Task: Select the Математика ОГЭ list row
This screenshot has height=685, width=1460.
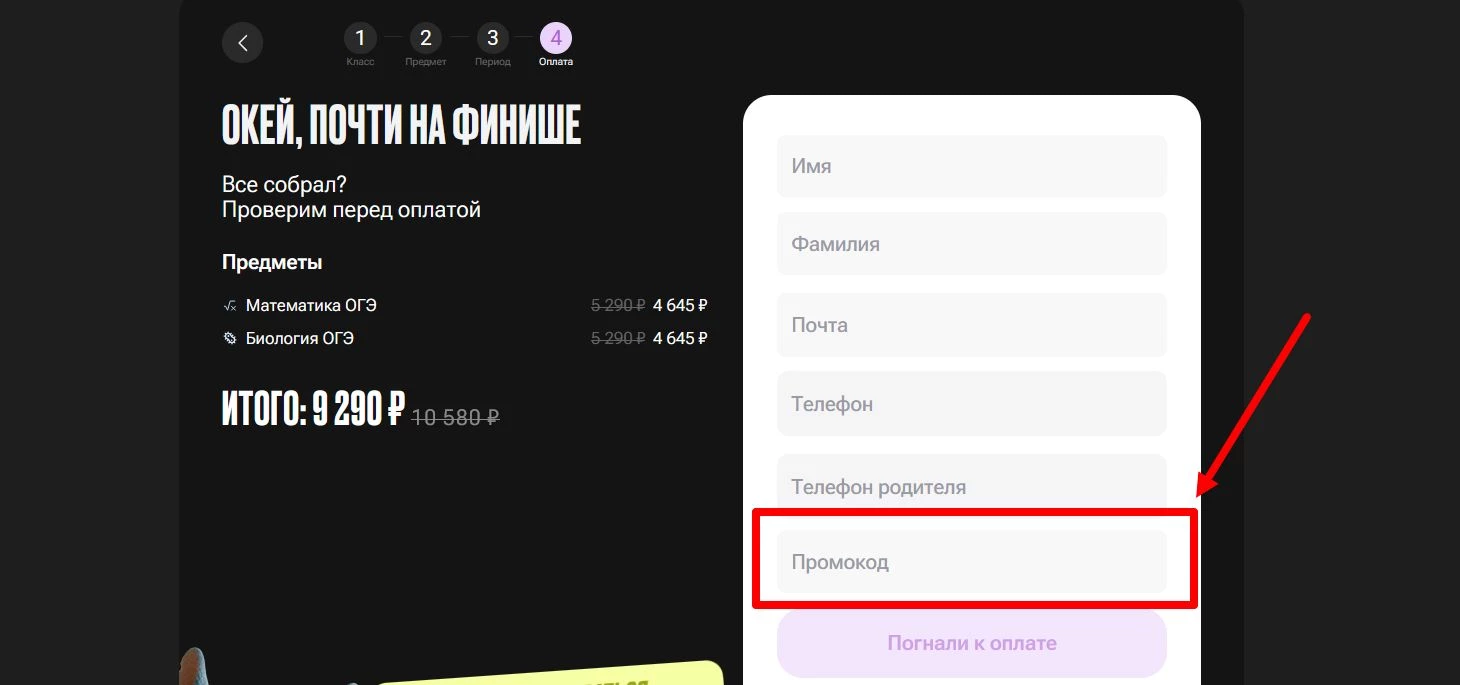Action: [312, 305]
